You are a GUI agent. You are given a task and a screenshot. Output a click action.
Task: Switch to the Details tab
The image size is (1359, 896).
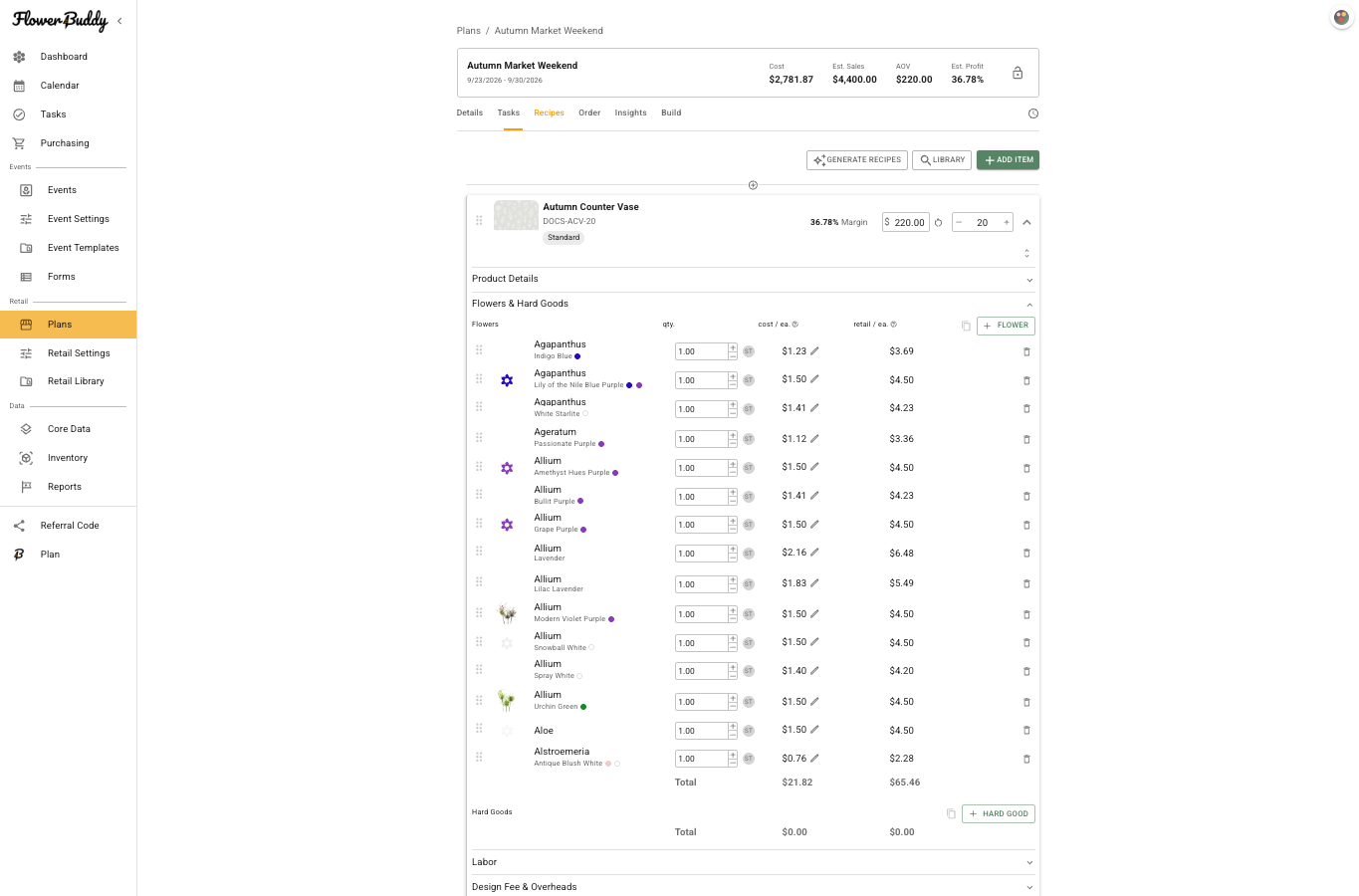pos(470,113)
